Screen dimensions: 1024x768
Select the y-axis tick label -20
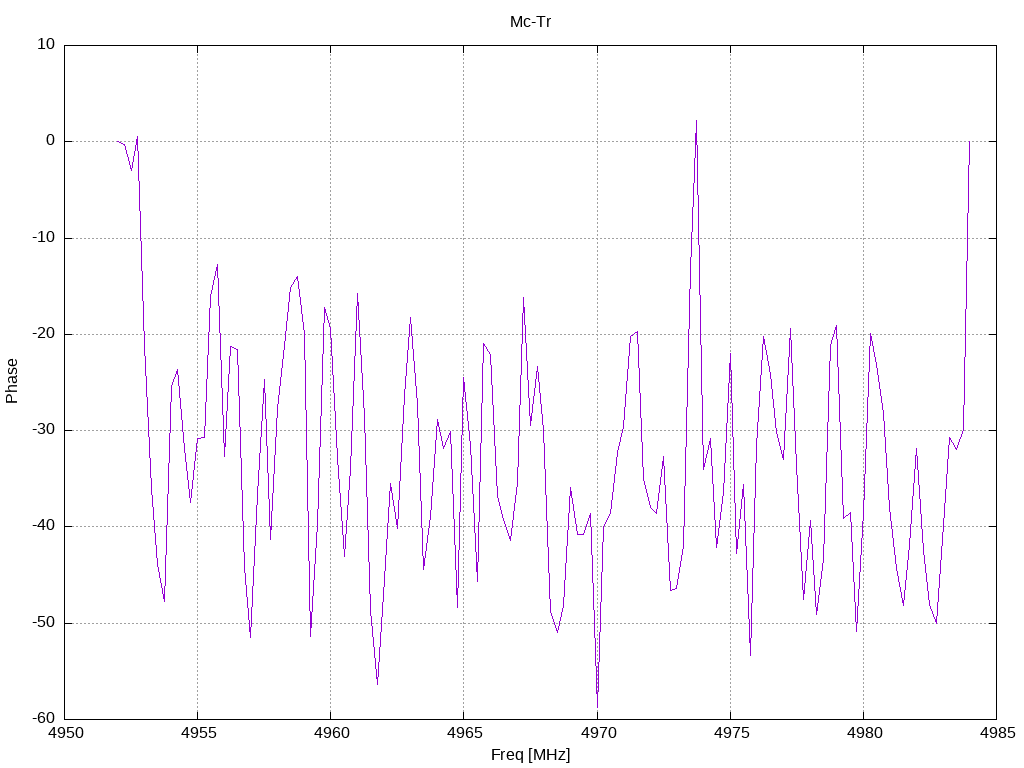click(44, 334)
